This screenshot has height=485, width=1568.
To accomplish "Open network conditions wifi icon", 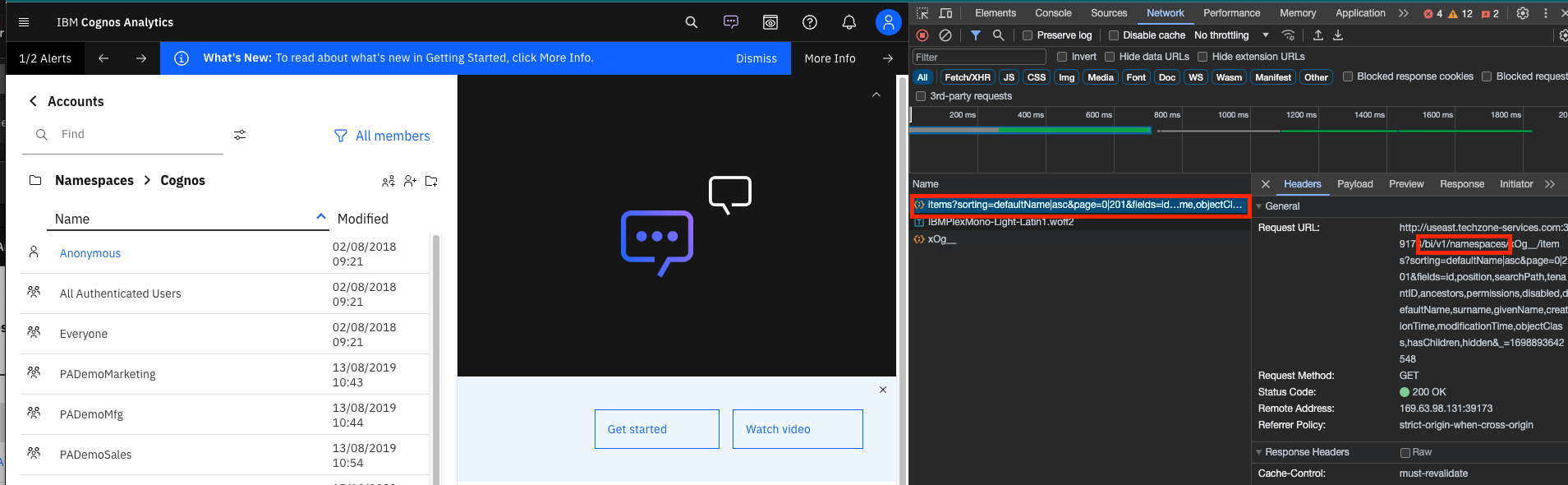I will (1289, 35).
